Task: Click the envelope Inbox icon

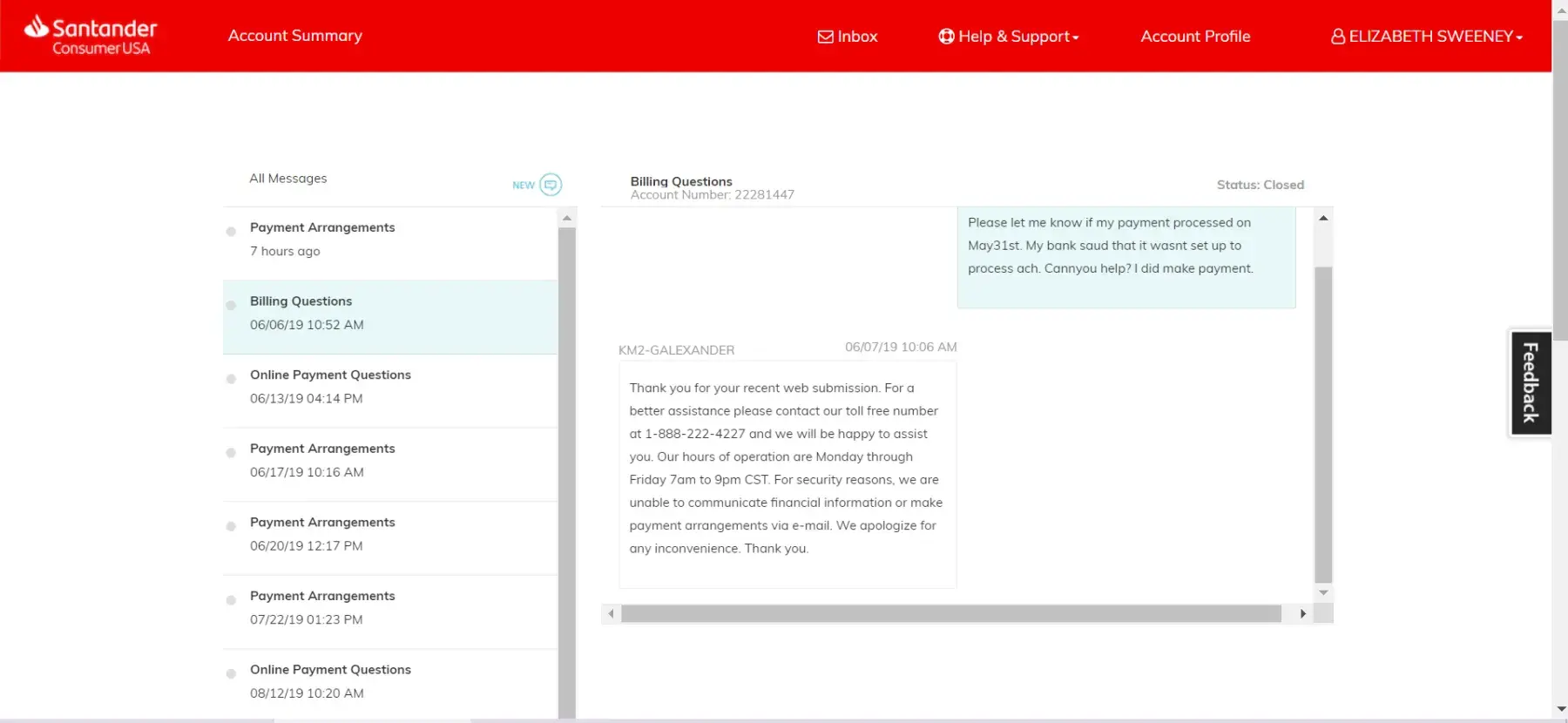Action: (825, 37)
